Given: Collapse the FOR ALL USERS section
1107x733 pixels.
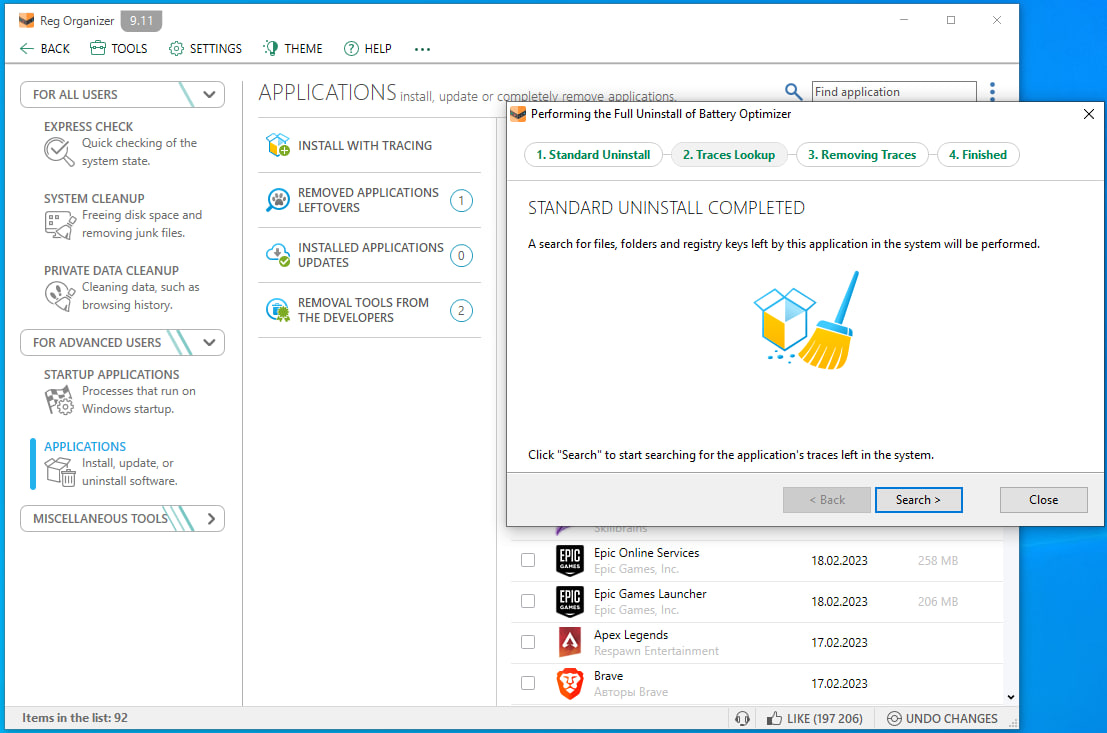Looking at the screenshot, I should 209,95.
